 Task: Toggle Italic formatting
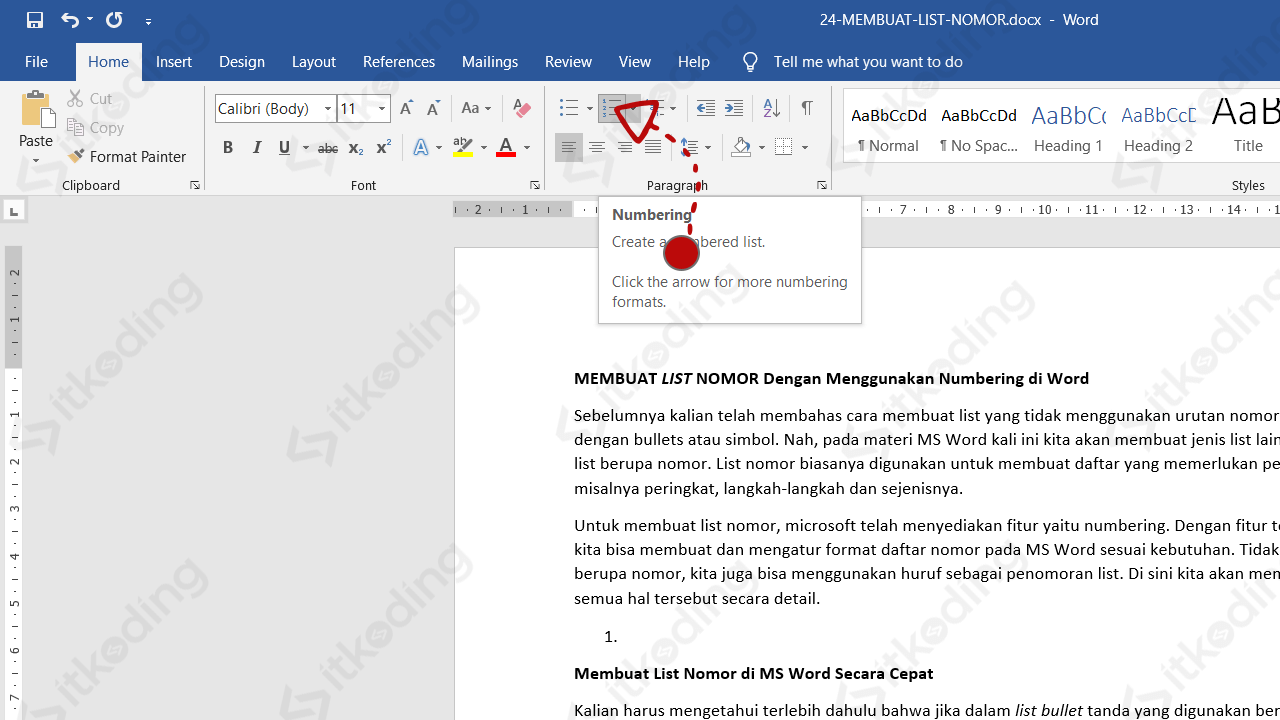[x=257, y=147]
